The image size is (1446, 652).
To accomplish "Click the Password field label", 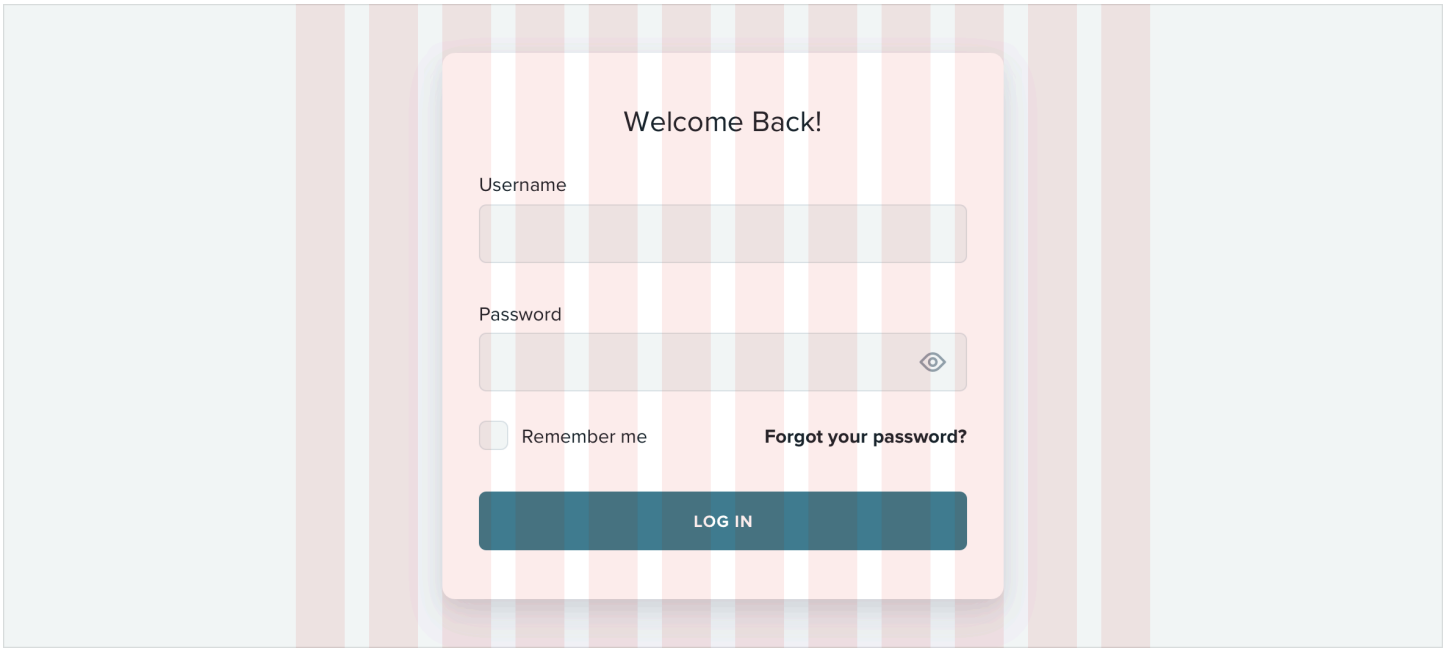I will click(520, 314).
